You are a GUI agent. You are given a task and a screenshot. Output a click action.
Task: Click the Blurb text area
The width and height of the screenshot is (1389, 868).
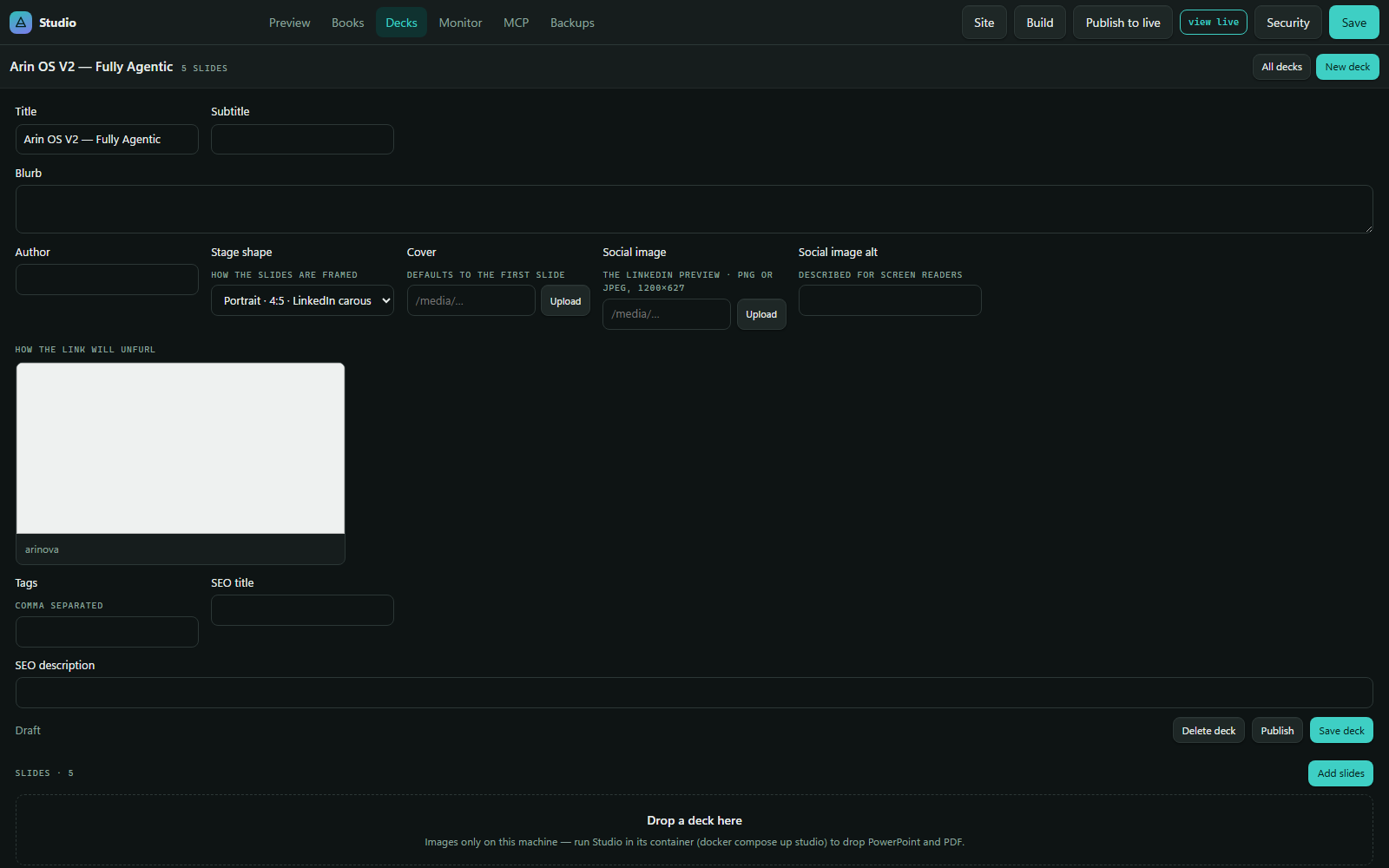tap(694, 209)
